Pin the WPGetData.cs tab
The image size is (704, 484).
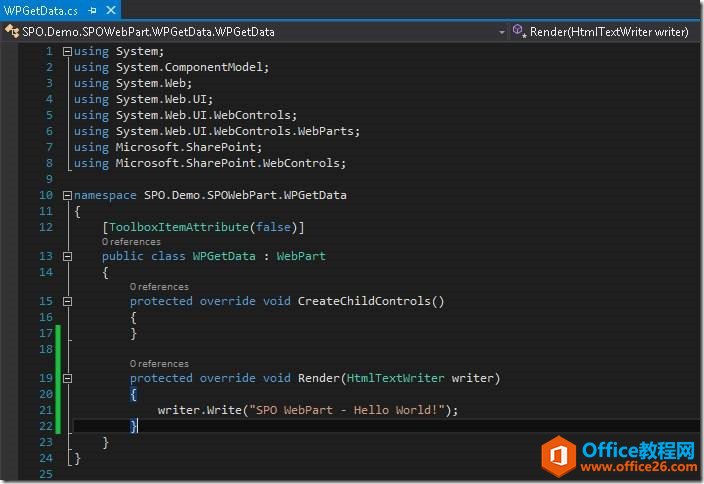(x=92, y=10)
